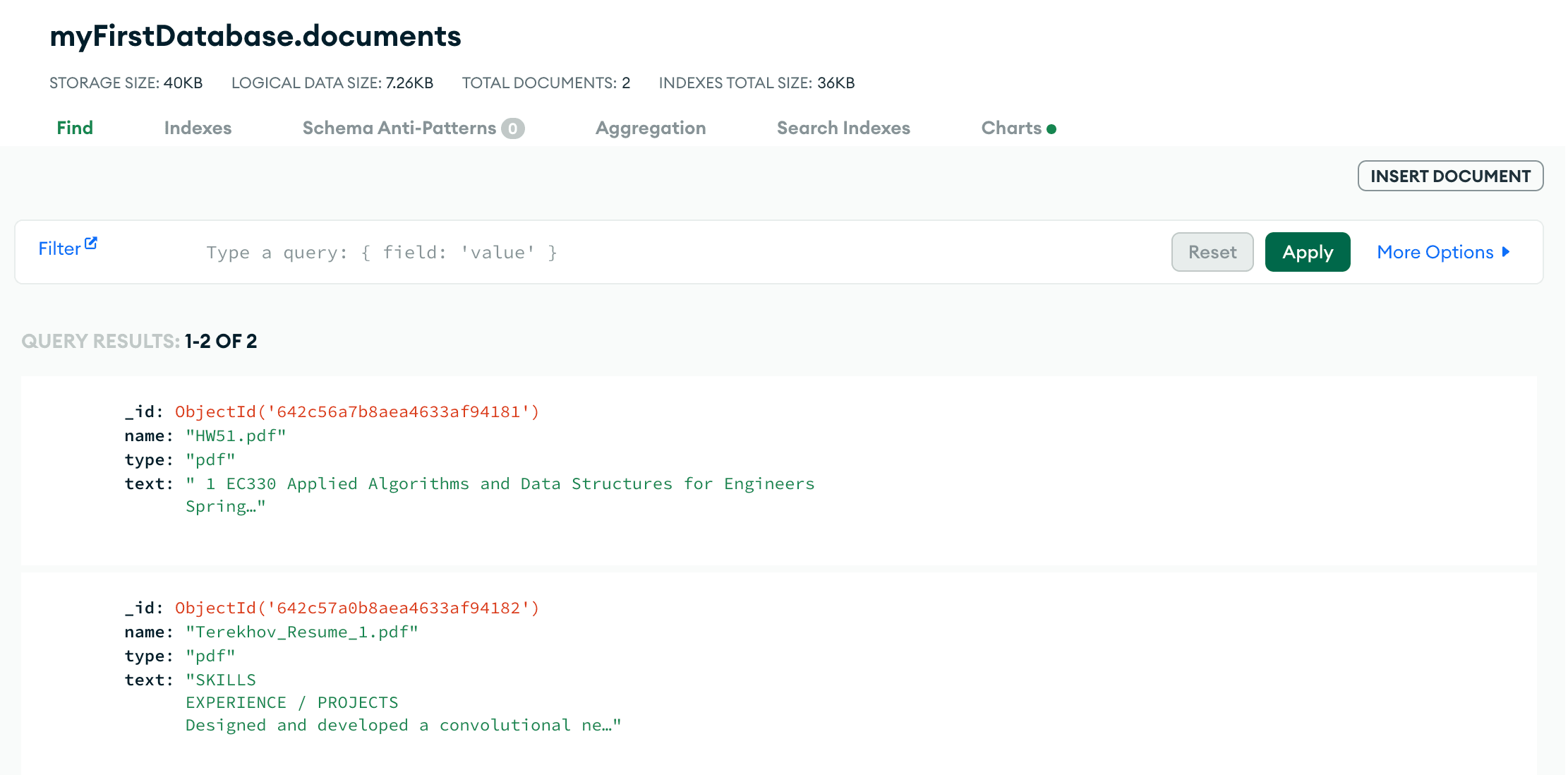This screenshot has height=775, width=1568.
Task: Click type value of HW51.pdf document
Action: coord(210,459)
